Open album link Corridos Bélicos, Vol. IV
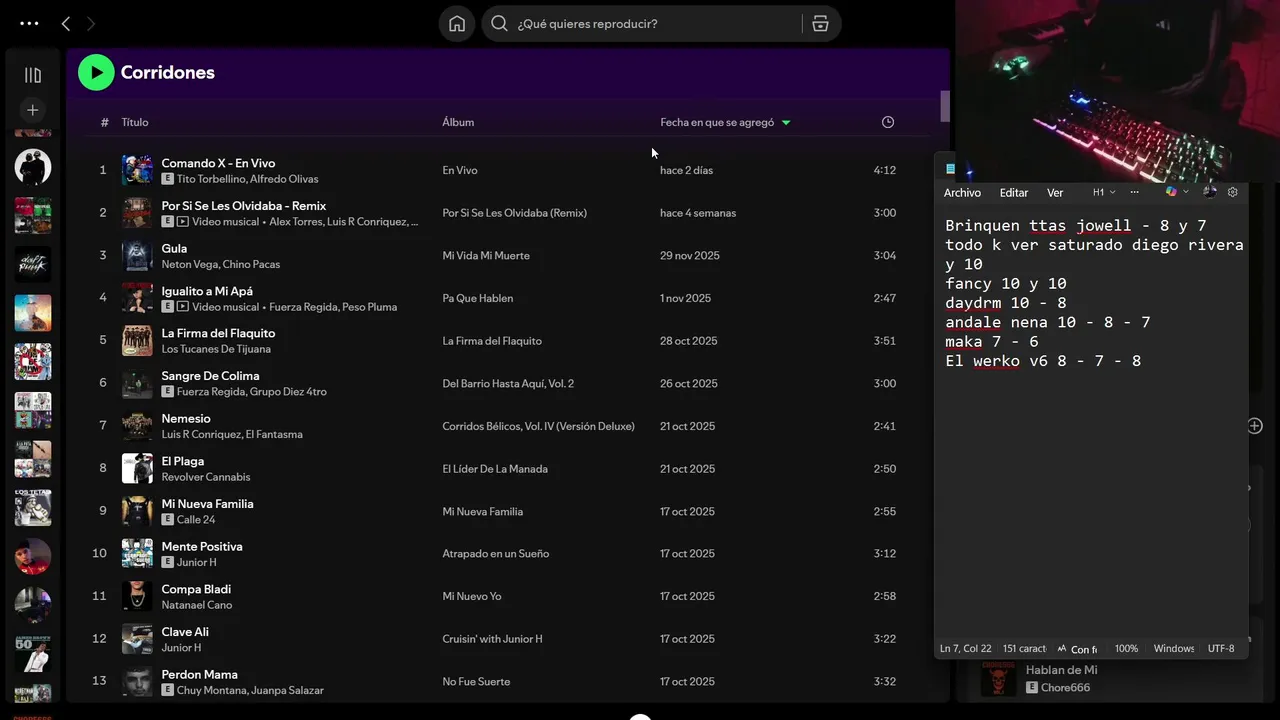The width and height of the screenshot is (1280, 720). tap(538, 426)
